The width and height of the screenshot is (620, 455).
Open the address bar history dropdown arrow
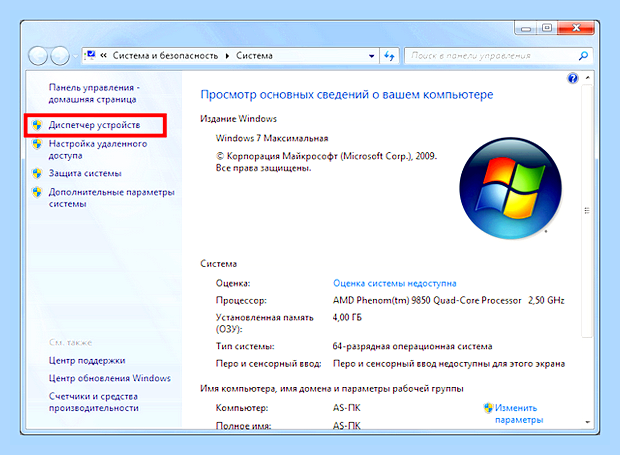(371, 56)
